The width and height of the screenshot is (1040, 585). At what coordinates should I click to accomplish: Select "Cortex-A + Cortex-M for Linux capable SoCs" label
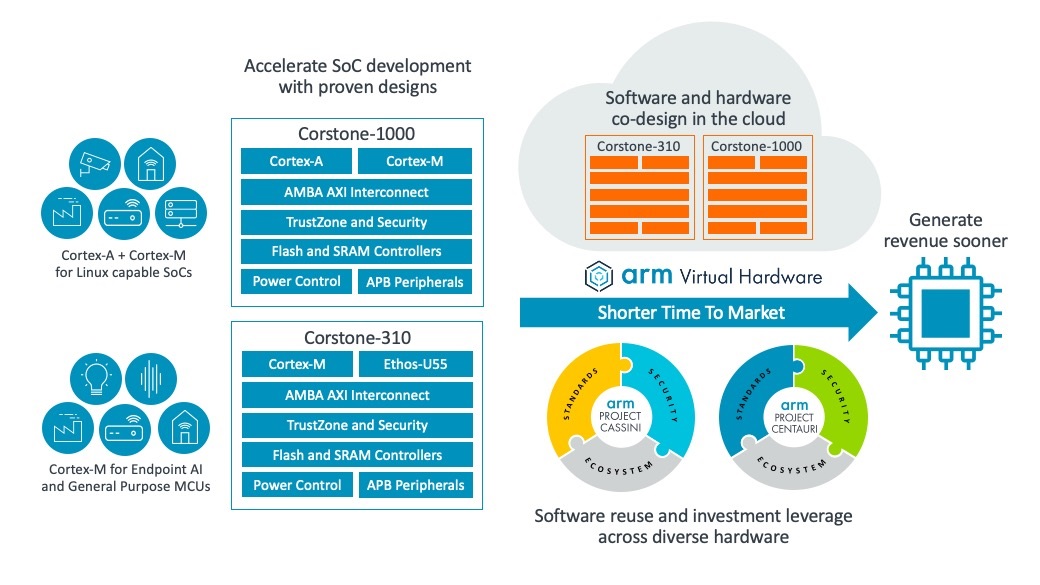pyautogui.click(x=123, y=263)
